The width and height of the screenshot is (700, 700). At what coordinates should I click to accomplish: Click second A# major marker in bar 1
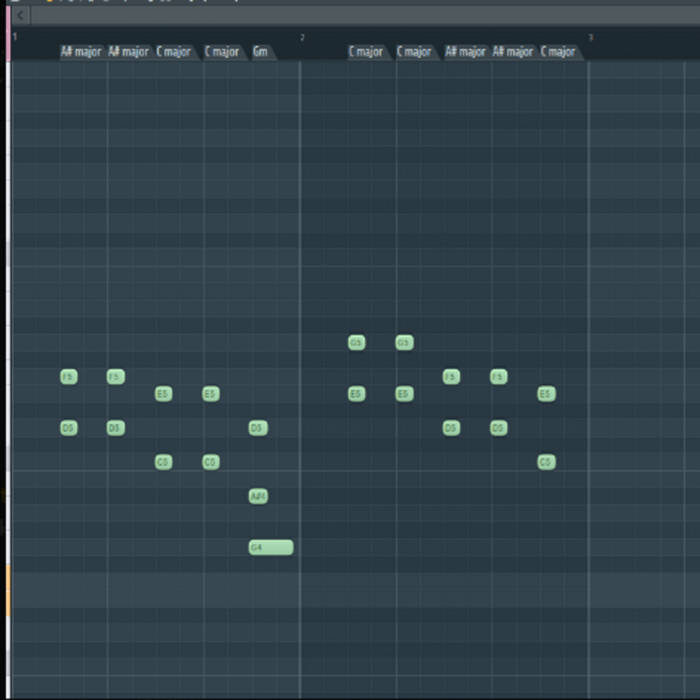129,51
